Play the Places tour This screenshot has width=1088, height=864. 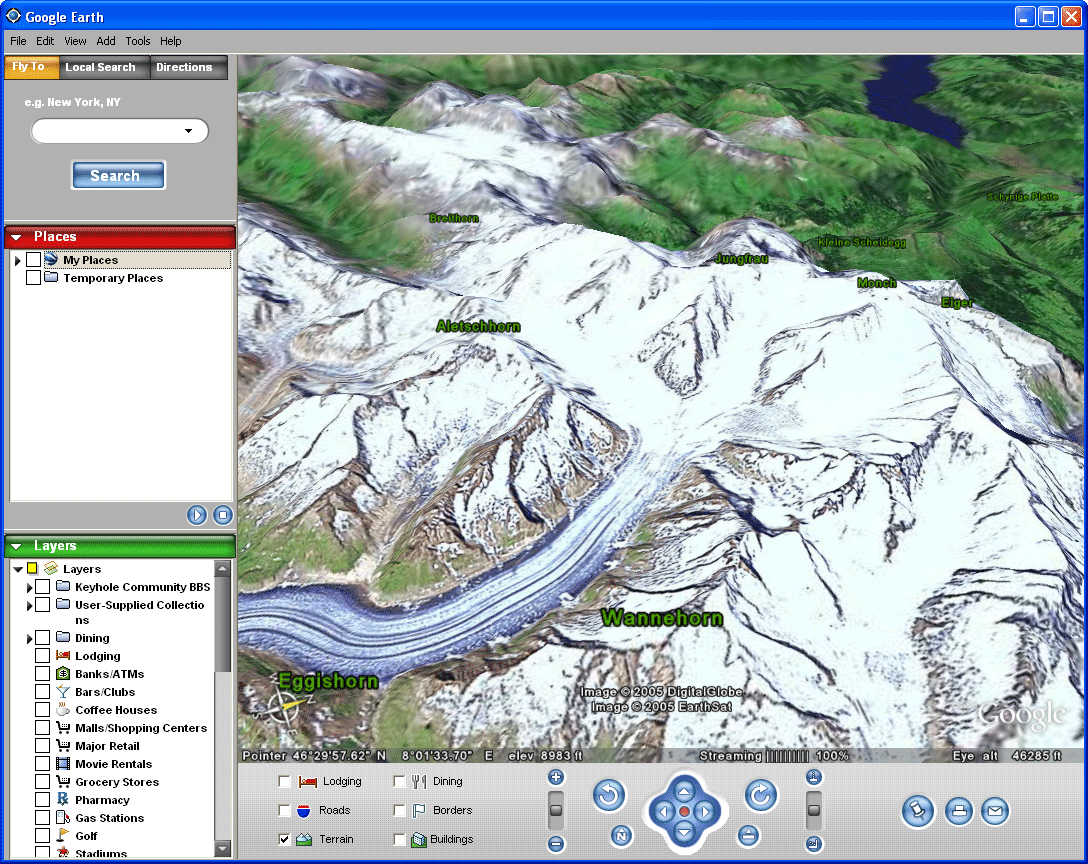click(x=197, y=515)
